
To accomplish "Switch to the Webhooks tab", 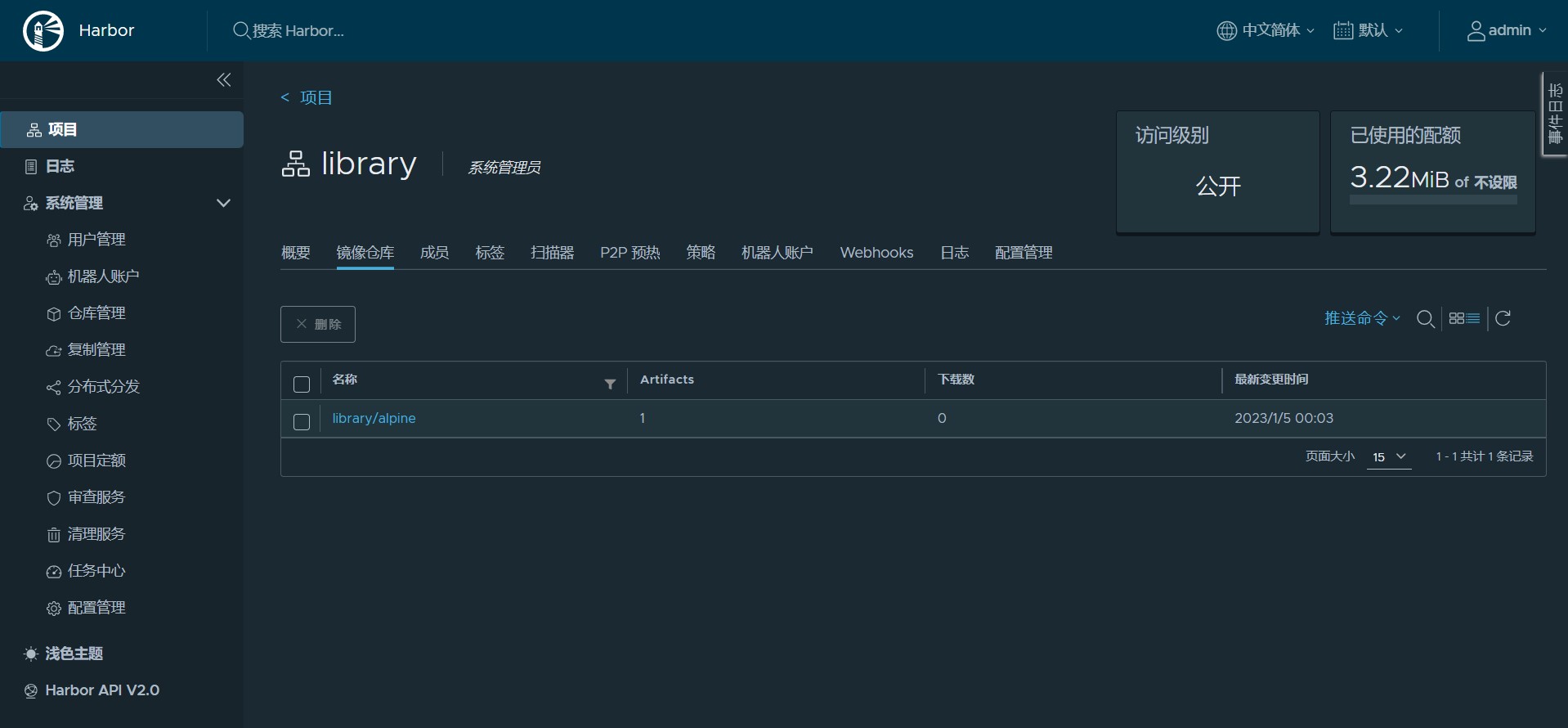I will [x=876, y=253].
